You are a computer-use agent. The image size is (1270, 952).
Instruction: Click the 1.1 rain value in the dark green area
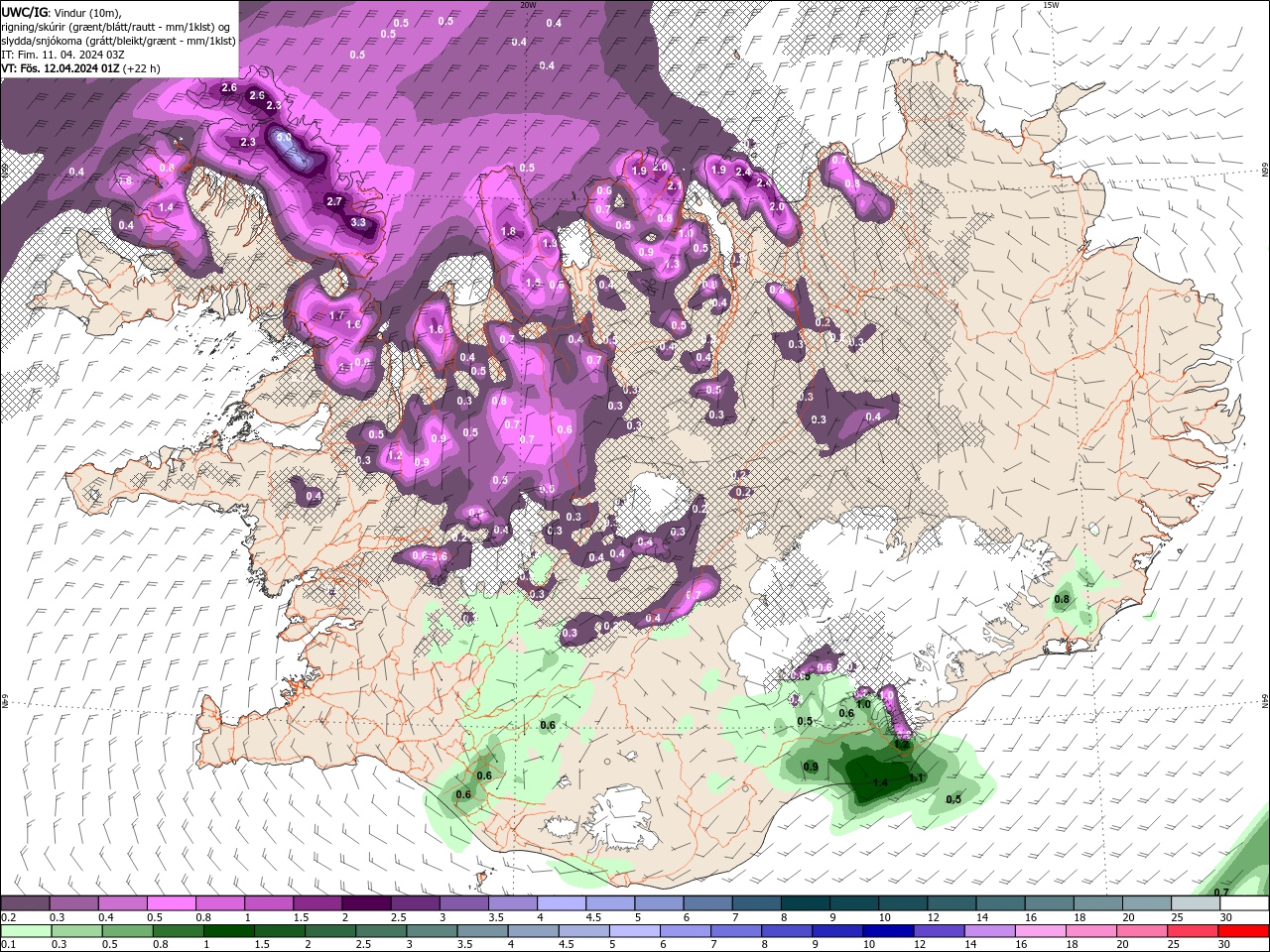point(916,778)
